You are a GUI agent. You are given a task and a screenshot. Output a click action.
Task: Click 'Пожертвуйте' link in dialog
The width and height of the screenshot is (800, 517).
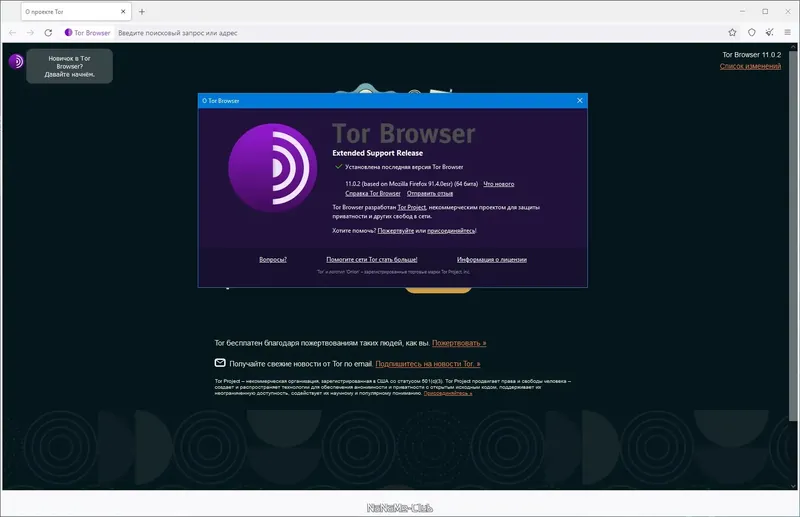click(395, 231)
